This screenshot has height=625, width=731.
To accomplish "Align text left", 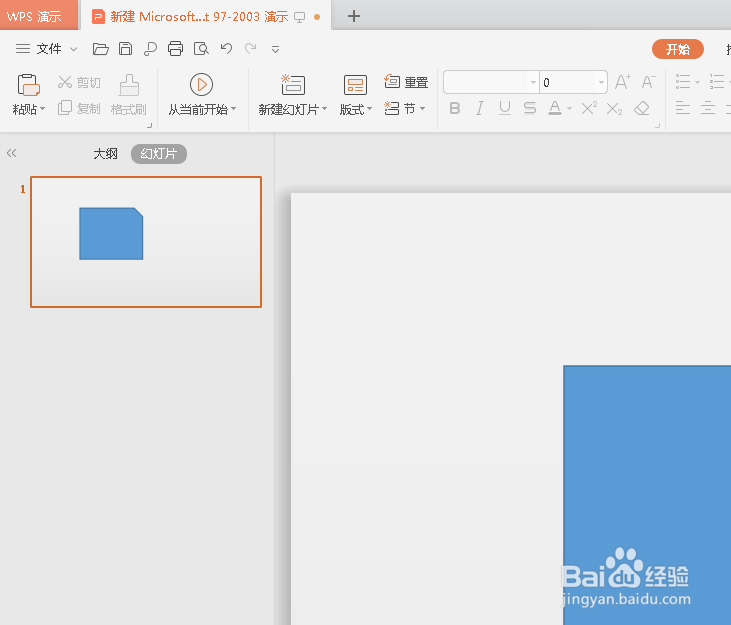I will pyautogui.click(x=683, y=108).
